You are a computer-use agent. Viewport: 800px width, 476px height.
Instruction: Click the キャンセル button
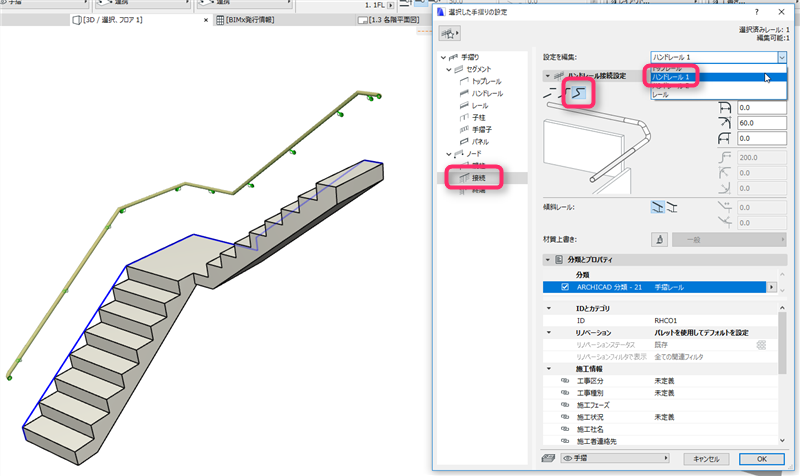tap(706, 459)
